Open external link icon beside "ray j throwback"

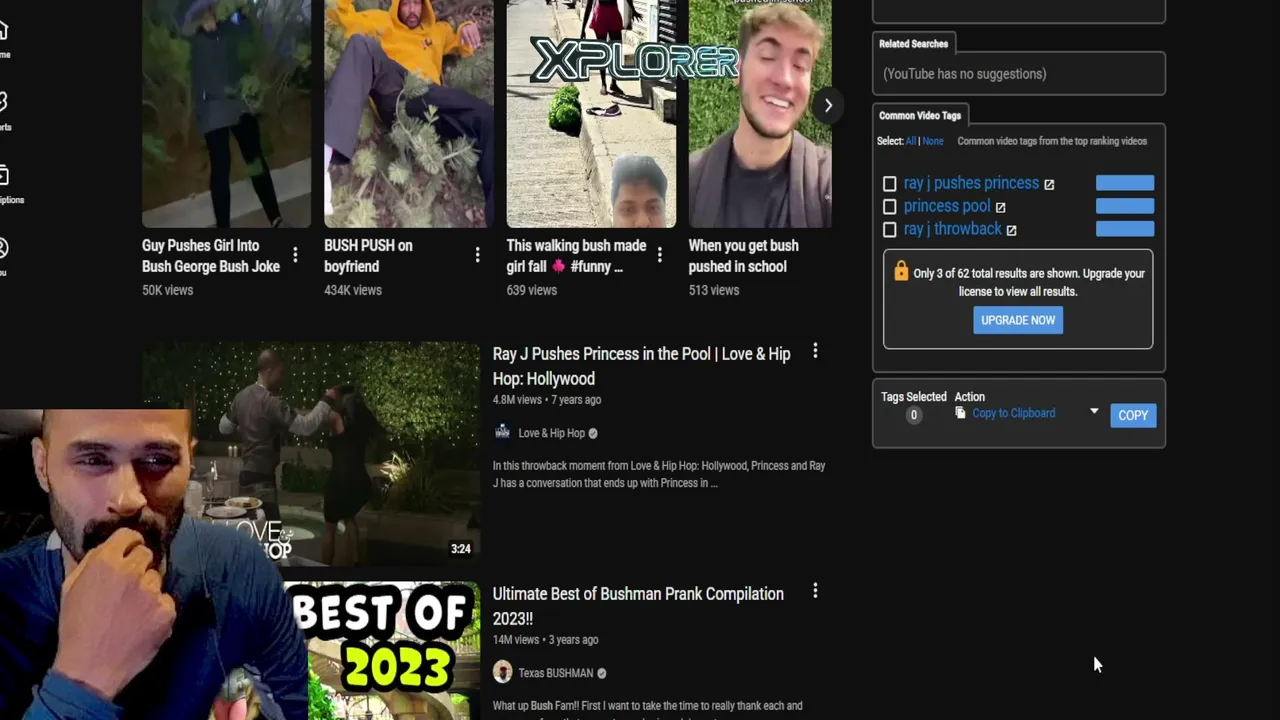point(1011,230)
